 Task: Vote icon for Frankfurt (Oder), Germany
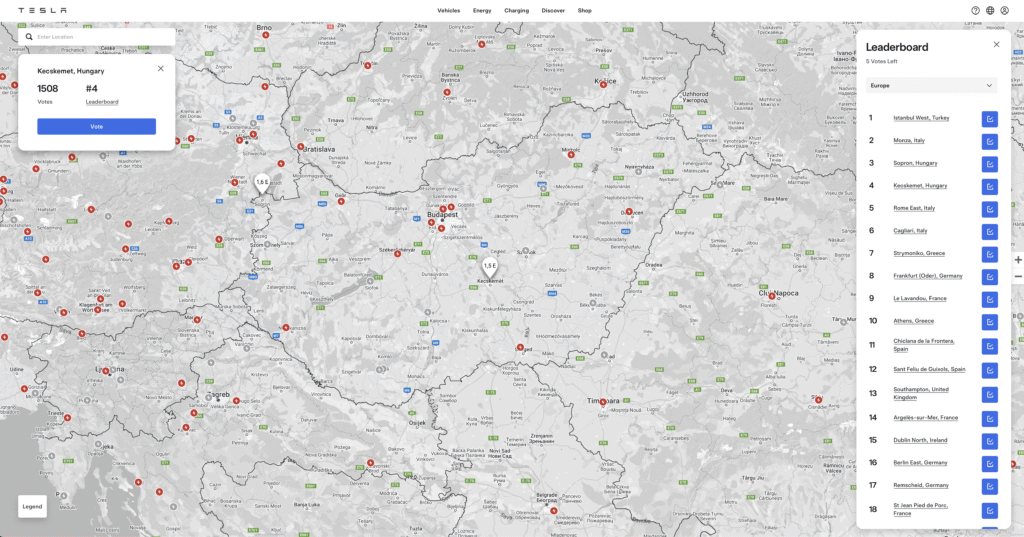pyautogui.click(x=989, y=277)
